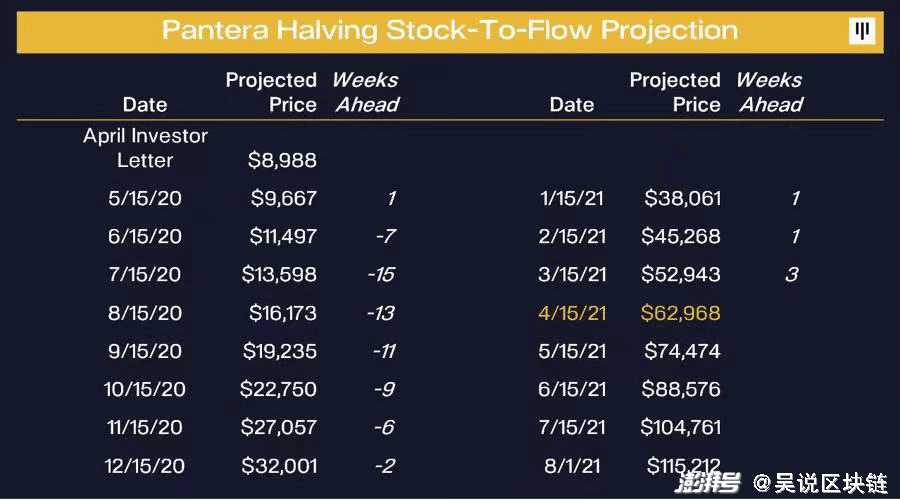The width and height of the screenshot is (900, 501).
Task: Select the highlighted 4/15/21 date
Action: 573,313
